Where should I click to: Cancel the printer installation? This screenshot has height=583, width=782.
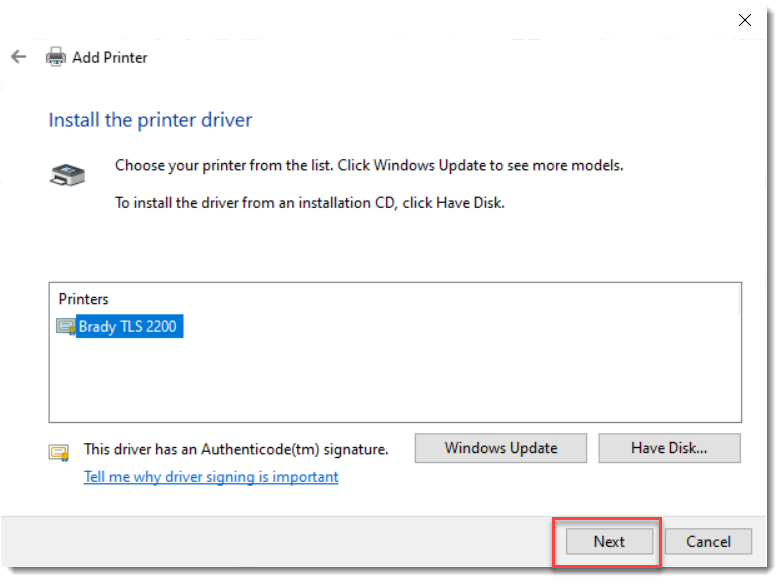tap(707, 541)
